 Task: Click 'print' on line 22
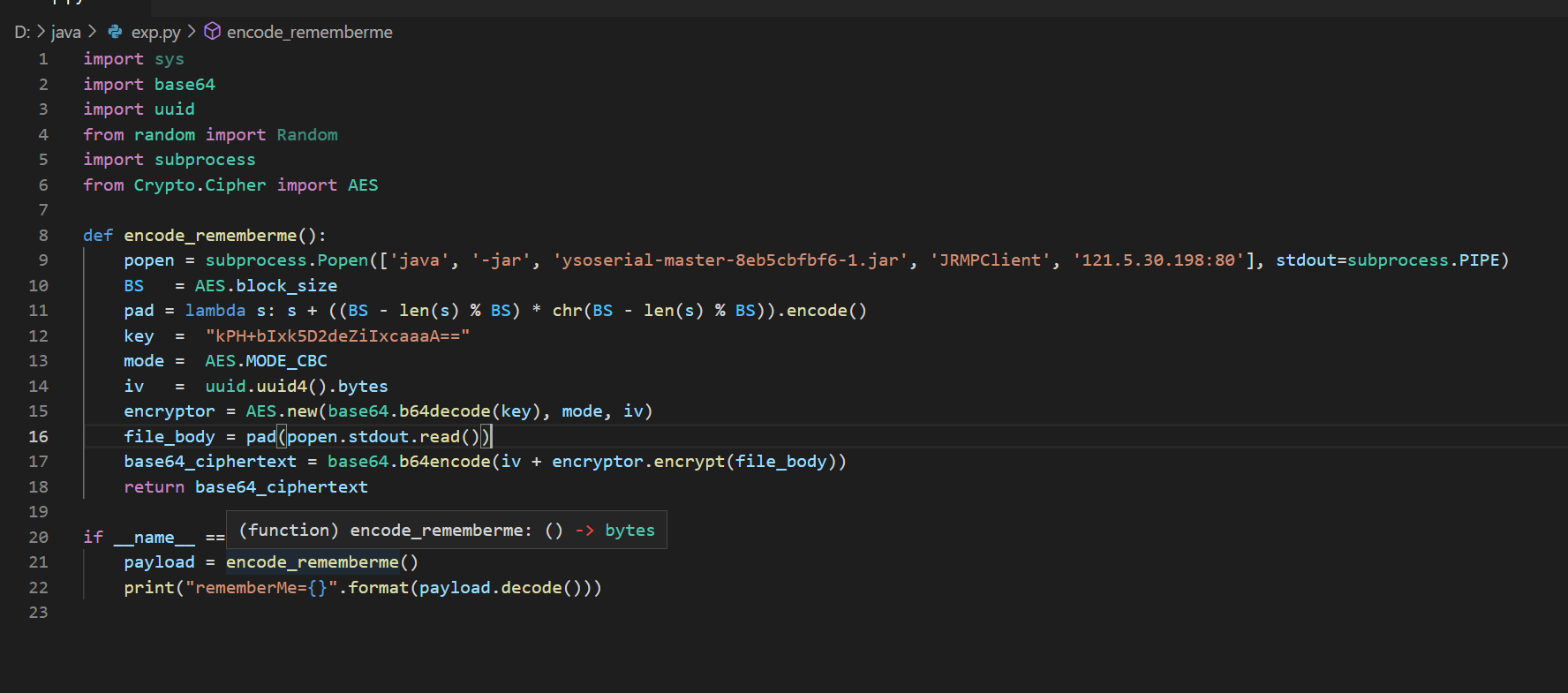coord(149,588)
